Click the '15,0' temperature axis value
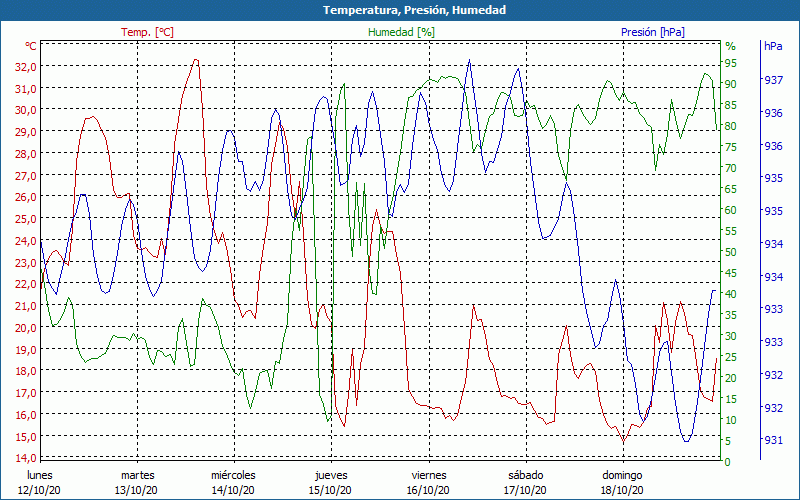The height and width of the screenshot is (500, 800). tap(27, 437)
